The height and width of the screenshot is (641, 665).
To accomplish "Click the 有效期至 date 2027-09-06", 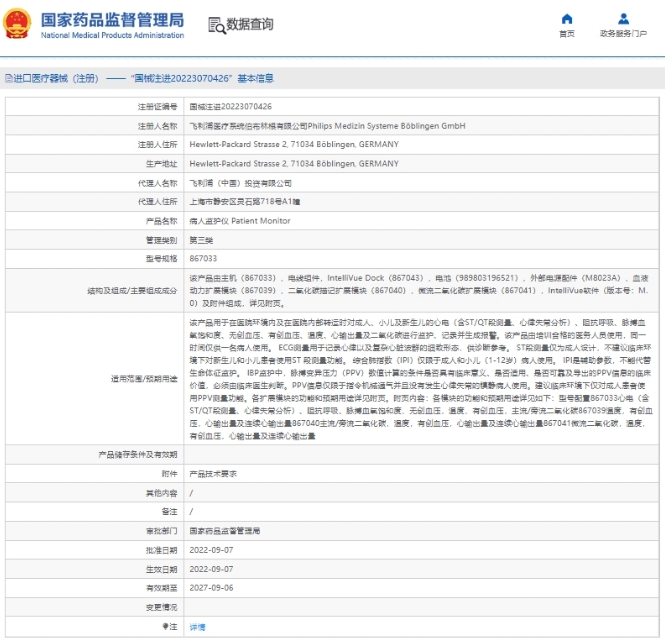I will 213,589.
